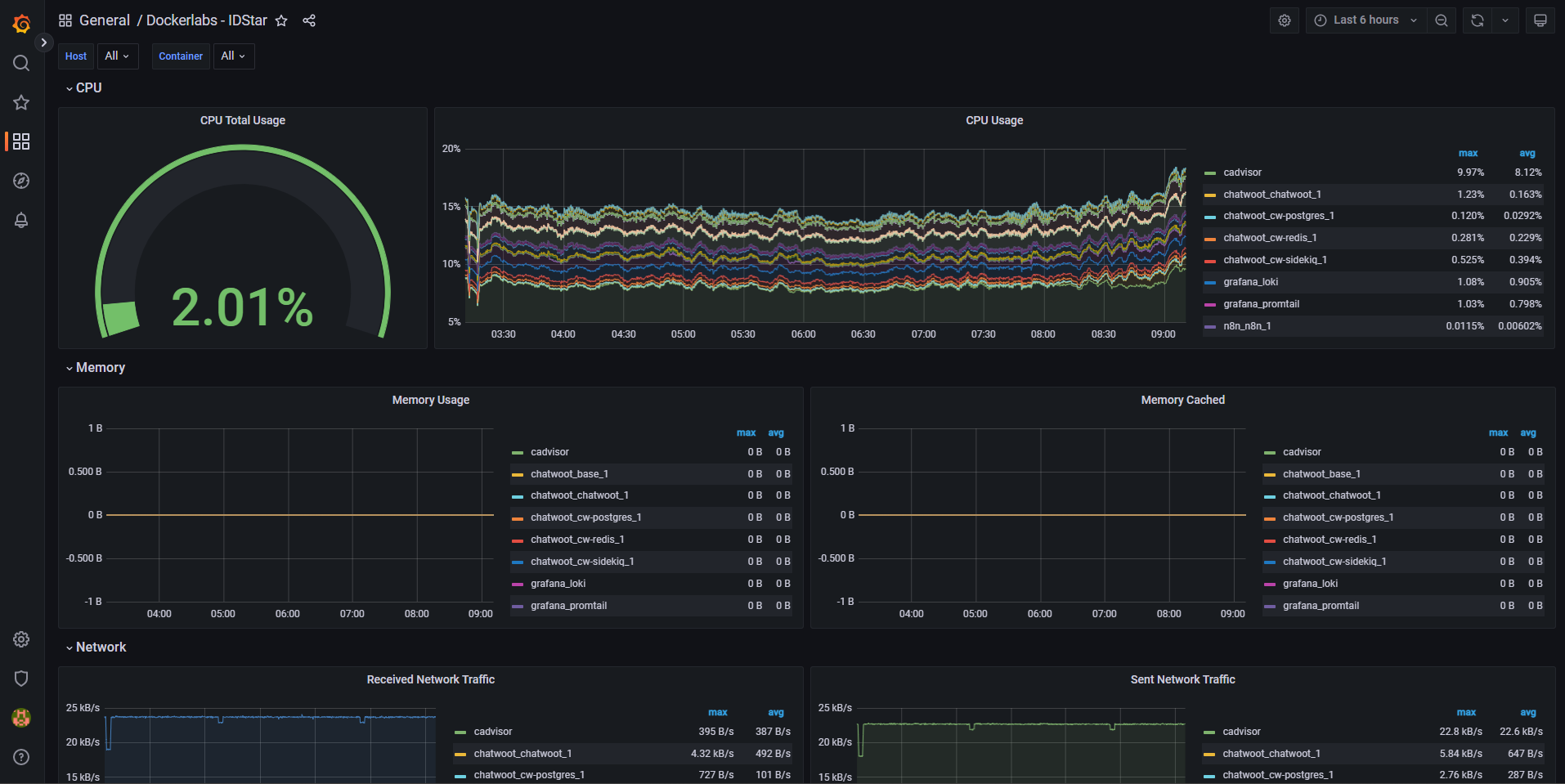This screenshot has width=1565, height=784.
Task: Share the dashboard using the share icon
Action: point(309,20)
